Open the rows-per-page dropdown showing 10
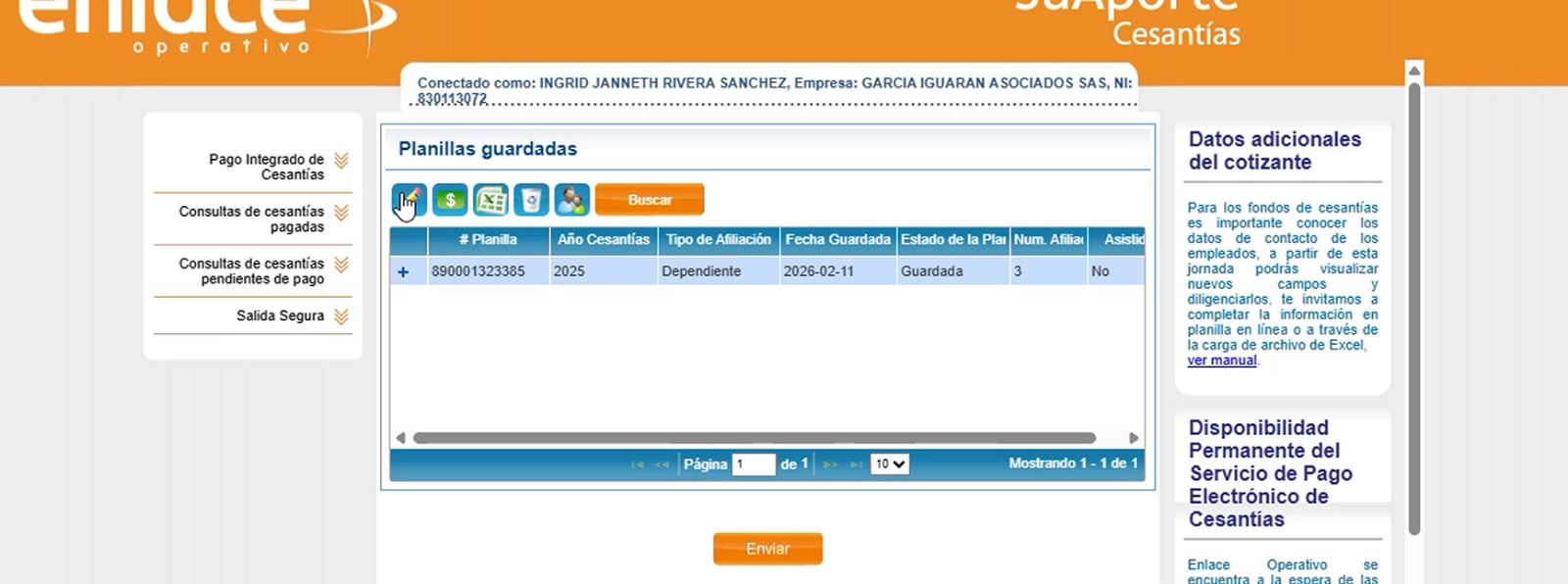 [x=890, y=464]
